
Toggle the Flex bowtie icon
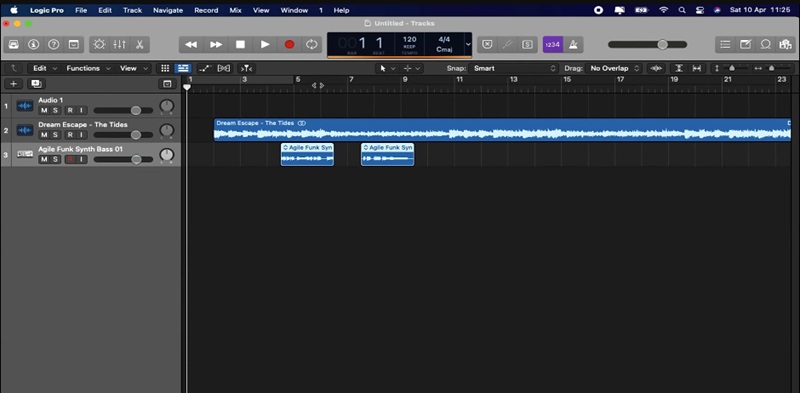pos(223,68)
